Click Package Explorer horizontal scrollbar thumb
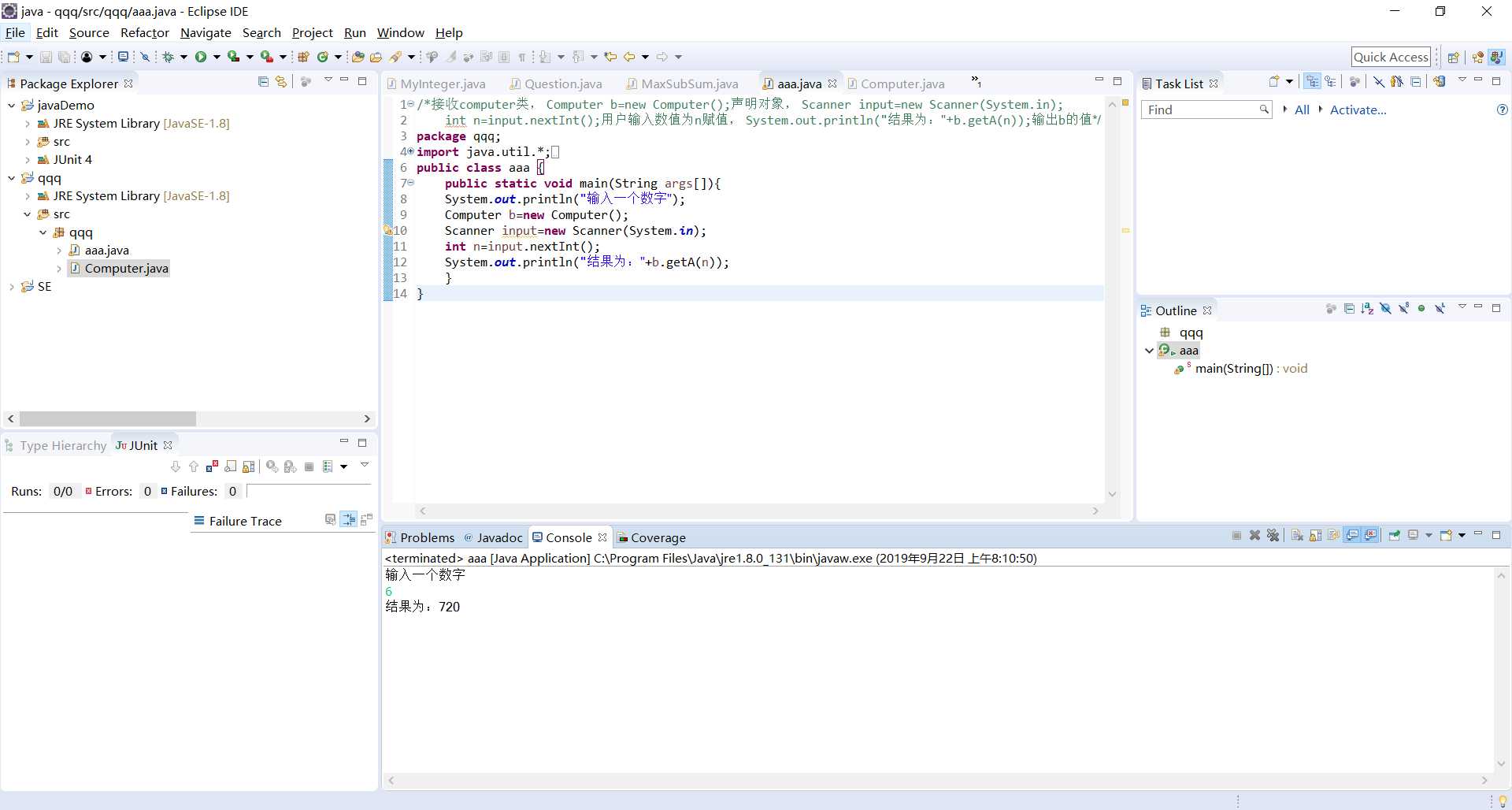Image resolution: width=1512 pixels, height=810 pixels. pos(108,418)
